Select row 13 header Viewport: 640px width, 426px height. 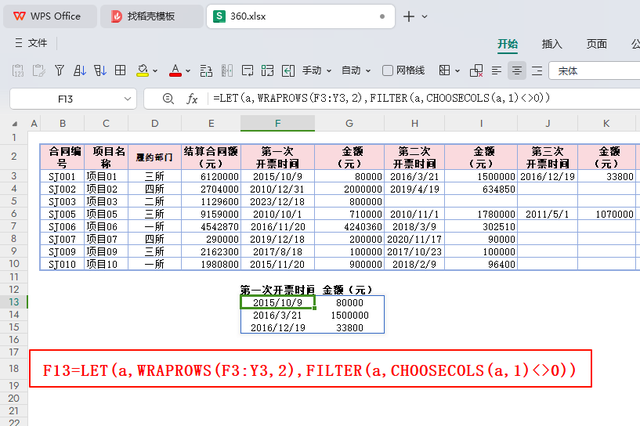click(14, 302)
